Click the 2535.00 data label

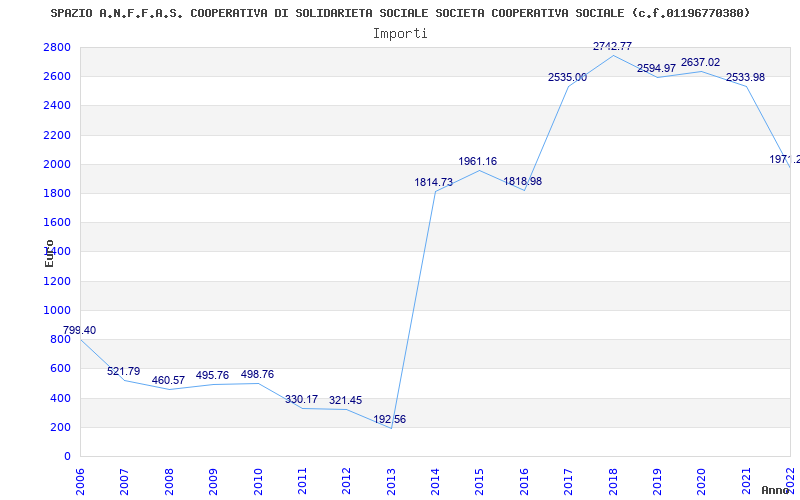point(567,78)
